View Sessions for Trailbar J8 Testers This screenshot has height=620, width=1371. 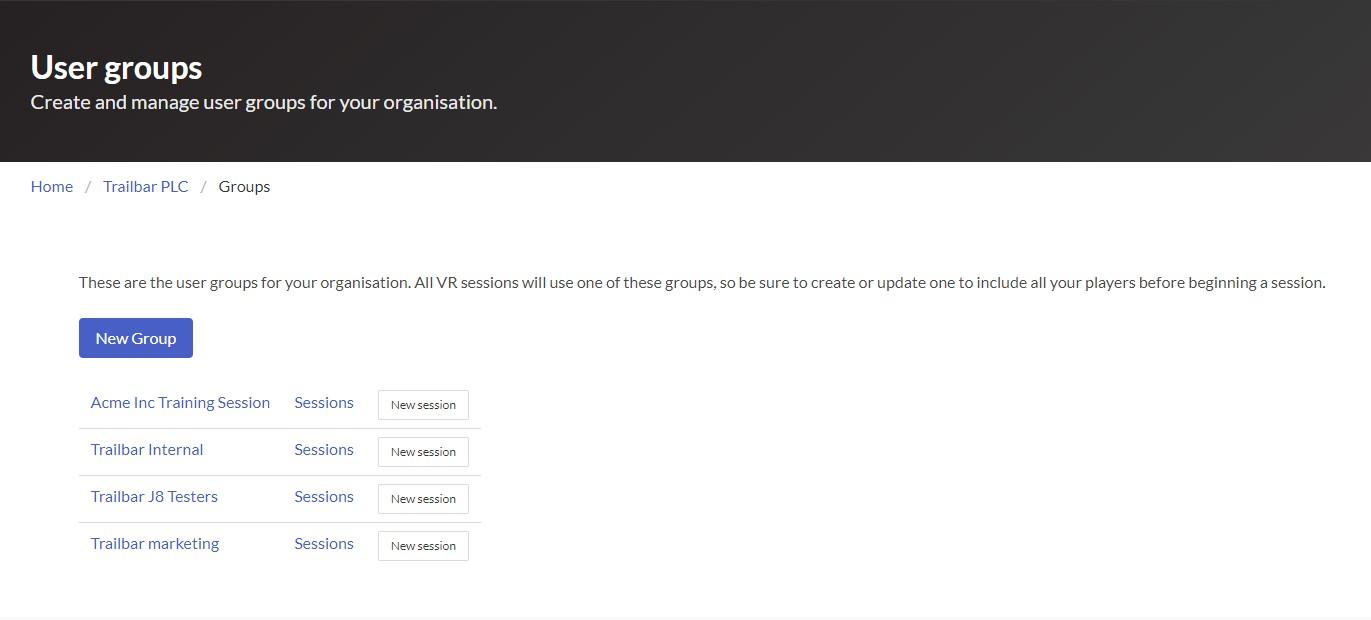click(324, 496)
